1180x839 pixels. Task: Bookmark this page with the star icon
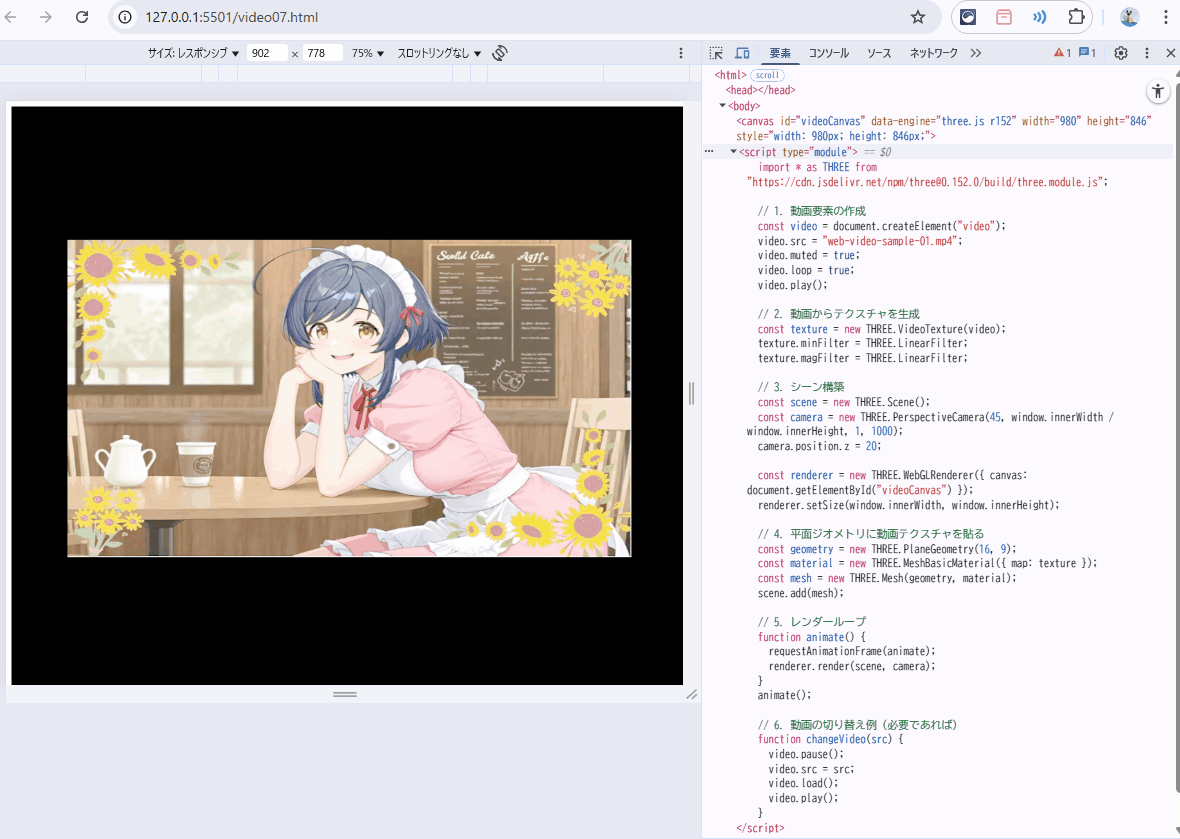tap(917, 17)
